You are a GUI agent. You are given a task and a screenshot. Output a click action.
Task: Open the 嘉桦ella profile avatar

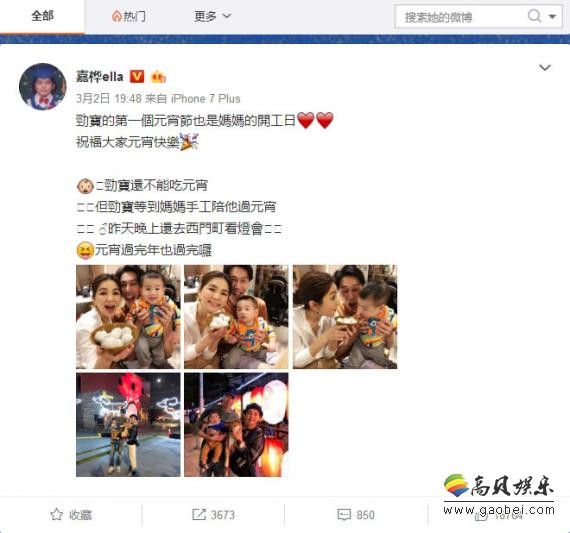click(43, 87)
